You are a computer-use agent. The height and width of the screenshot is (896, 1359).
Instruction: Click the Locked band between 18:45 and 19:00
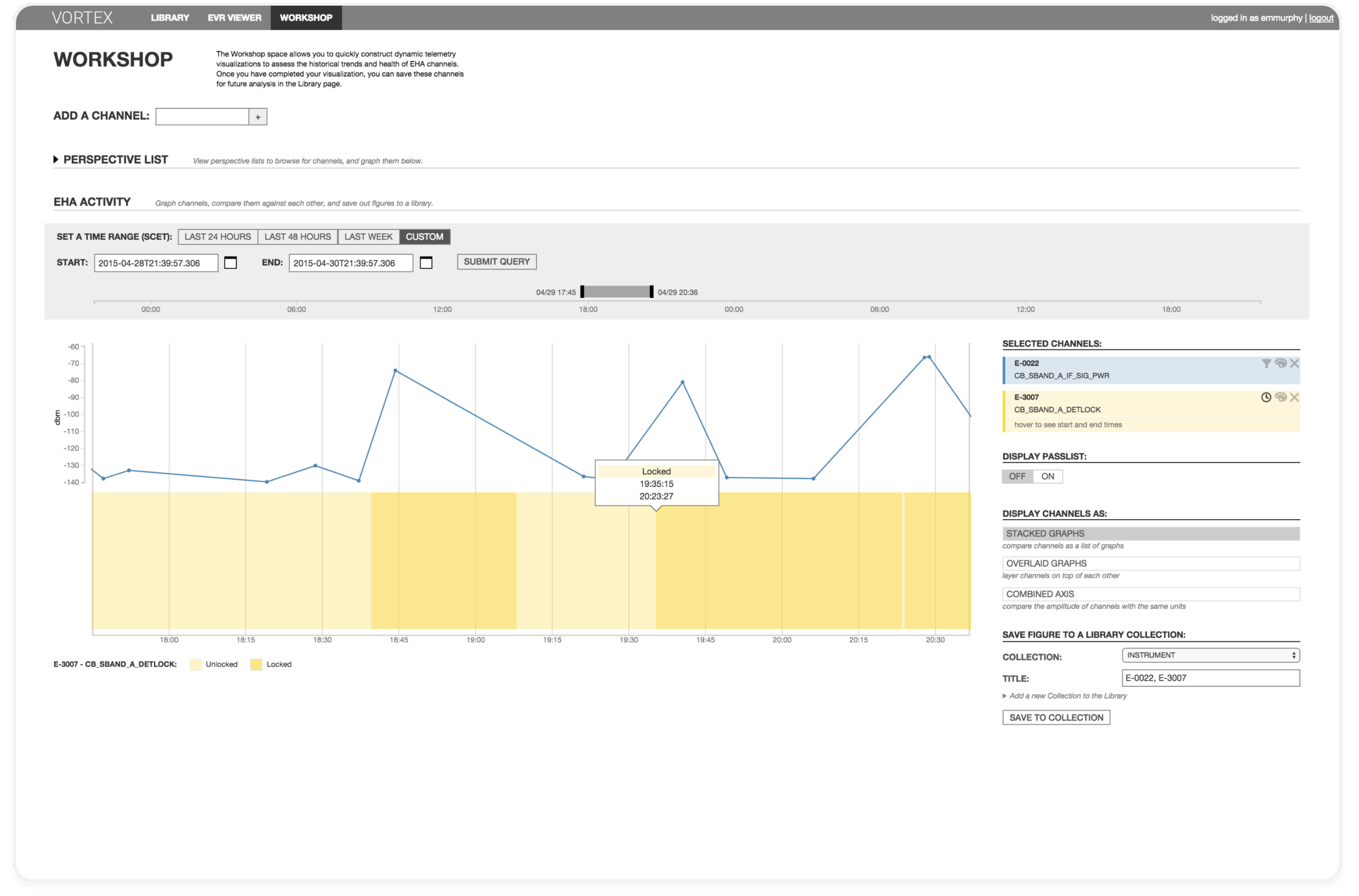tap(444, 561)
